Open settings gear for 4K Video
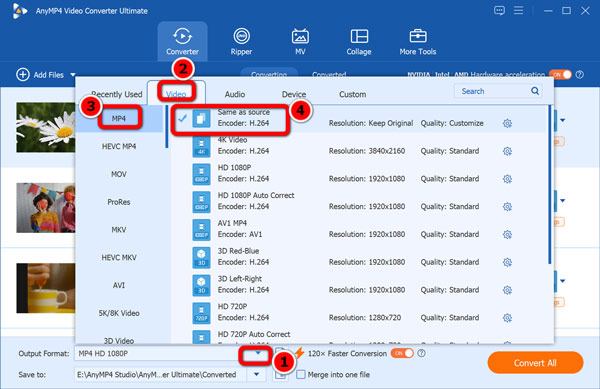Screen dimensions: 600x389 pyautogui.click(x=507, y=151)
